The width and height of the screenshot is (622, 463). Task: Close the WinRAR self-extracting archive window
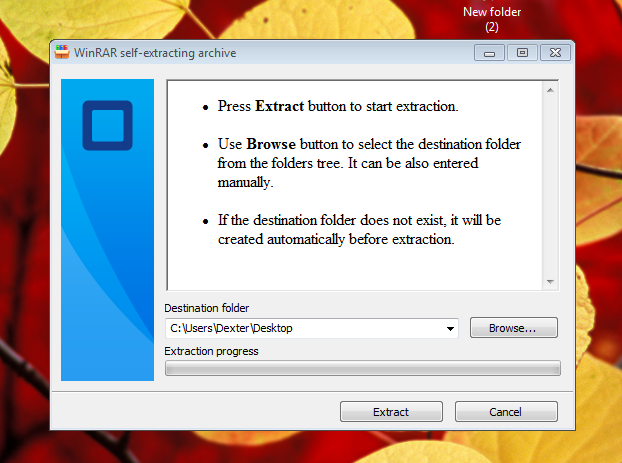(555, 53)
